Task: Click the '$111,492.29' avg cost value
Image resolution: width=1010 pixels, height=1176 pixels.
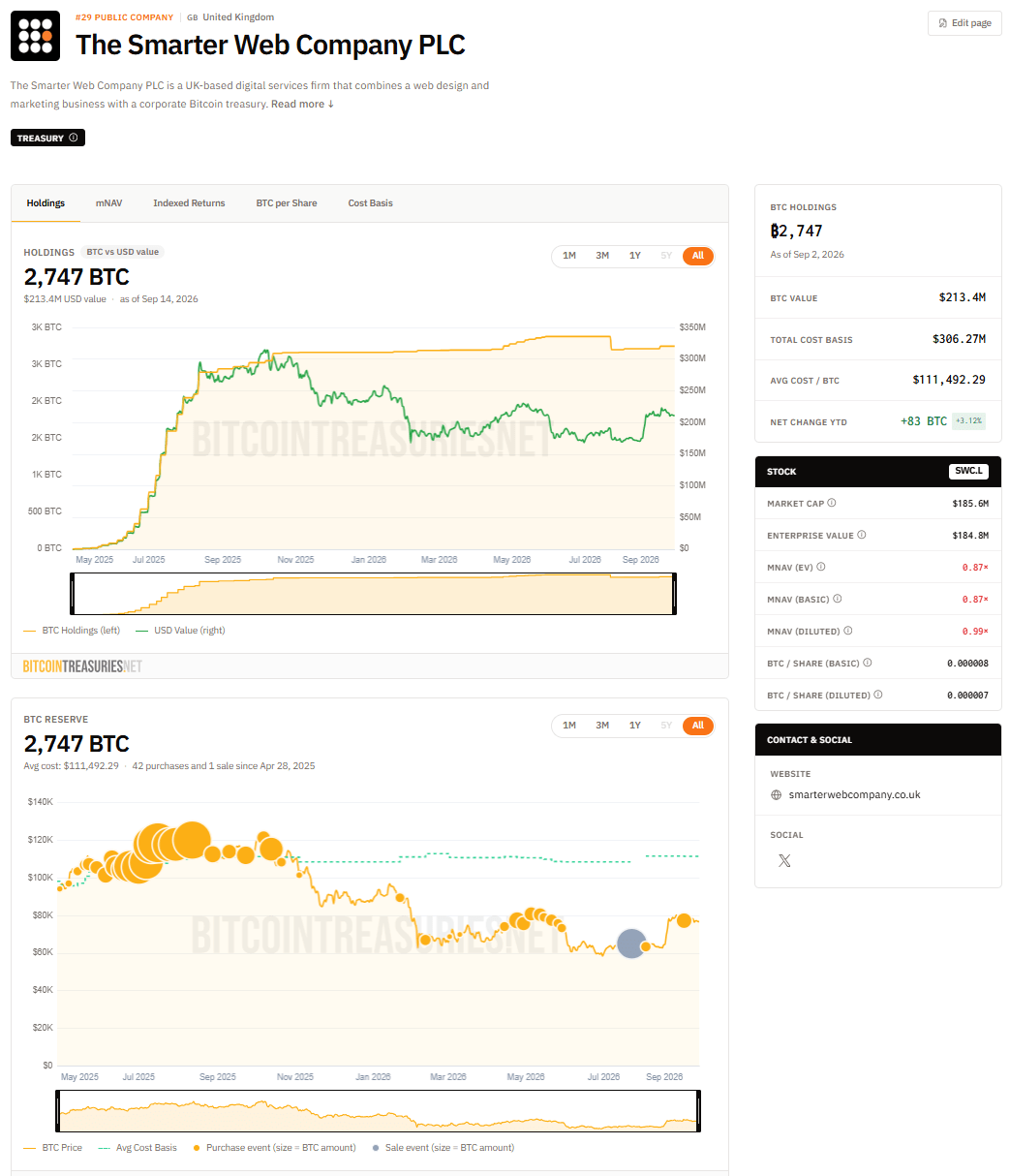Action: point(949,380)
